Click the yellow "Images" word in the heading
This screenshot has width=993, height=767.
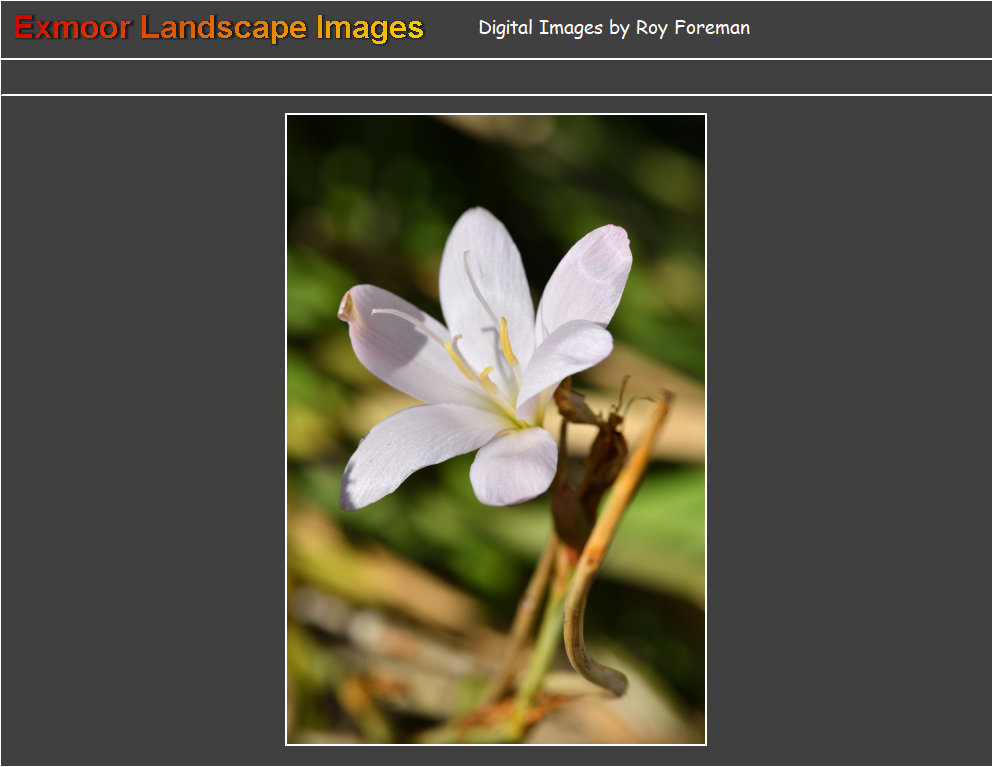pyautogui.click(x=370, y=28)
